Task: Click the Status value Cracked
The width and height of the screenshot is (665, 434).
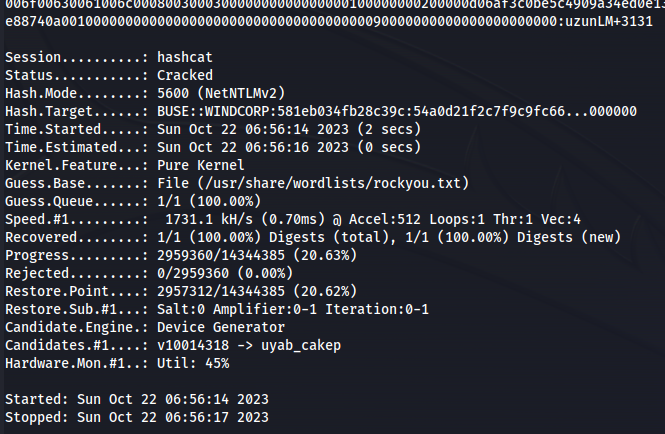Action: pyautogui.click(x=185, y=75)
